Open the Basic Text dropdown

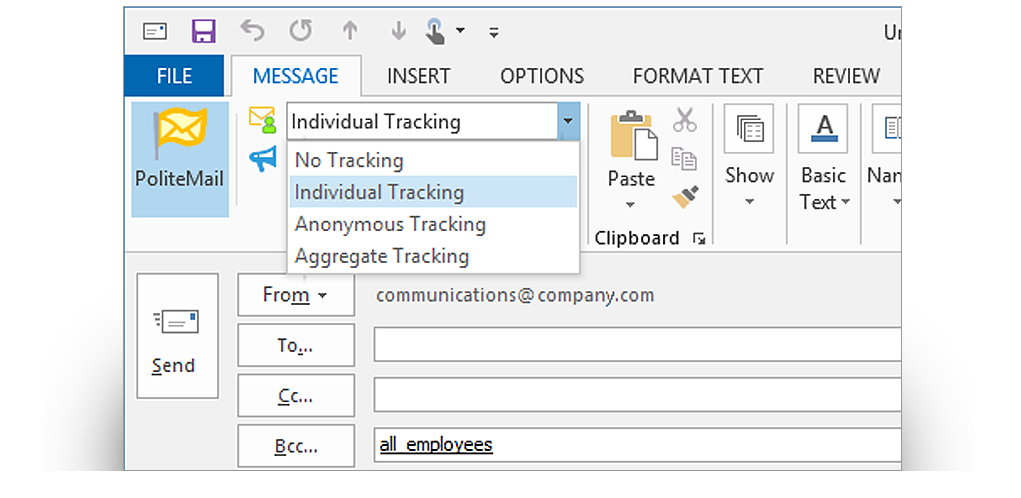[x=824, y=188]
